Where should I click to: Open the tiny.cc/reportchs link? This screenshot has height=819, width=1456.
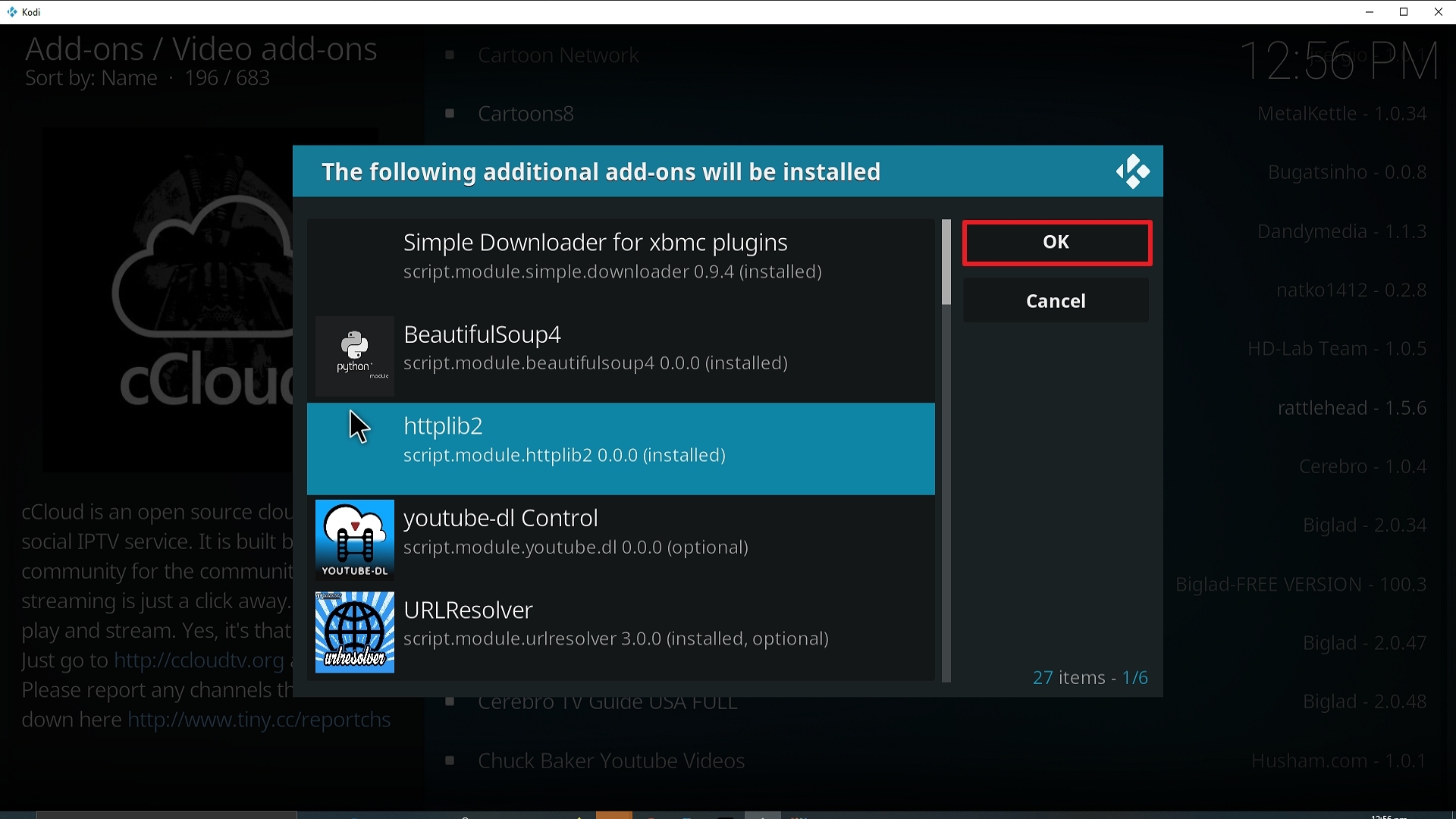(x=259, y=720)
